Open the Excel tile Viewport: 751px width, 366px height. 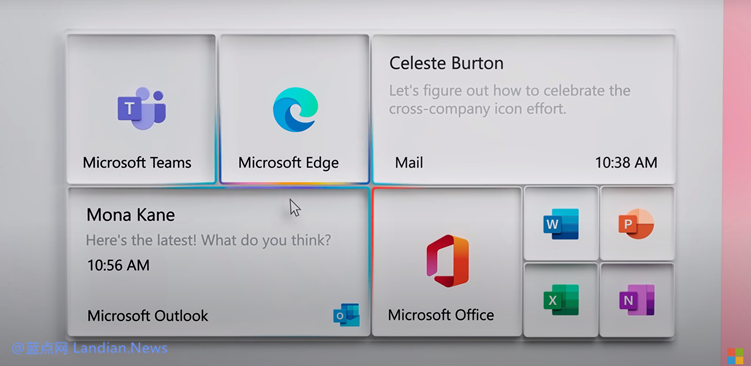pyautogui.click(x=561, y=300)
